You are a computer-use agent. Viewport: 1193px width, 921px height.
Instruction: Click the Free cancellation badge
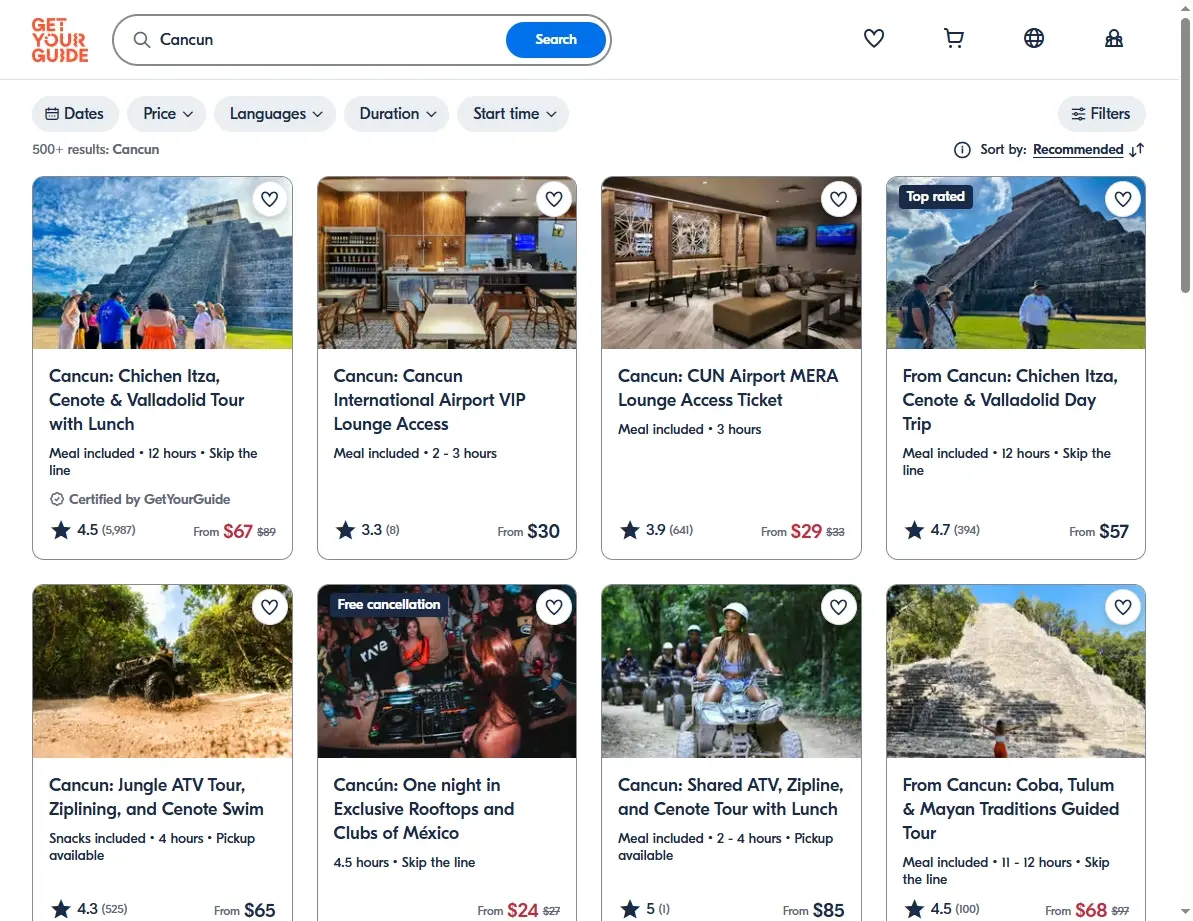click(388, 604)
